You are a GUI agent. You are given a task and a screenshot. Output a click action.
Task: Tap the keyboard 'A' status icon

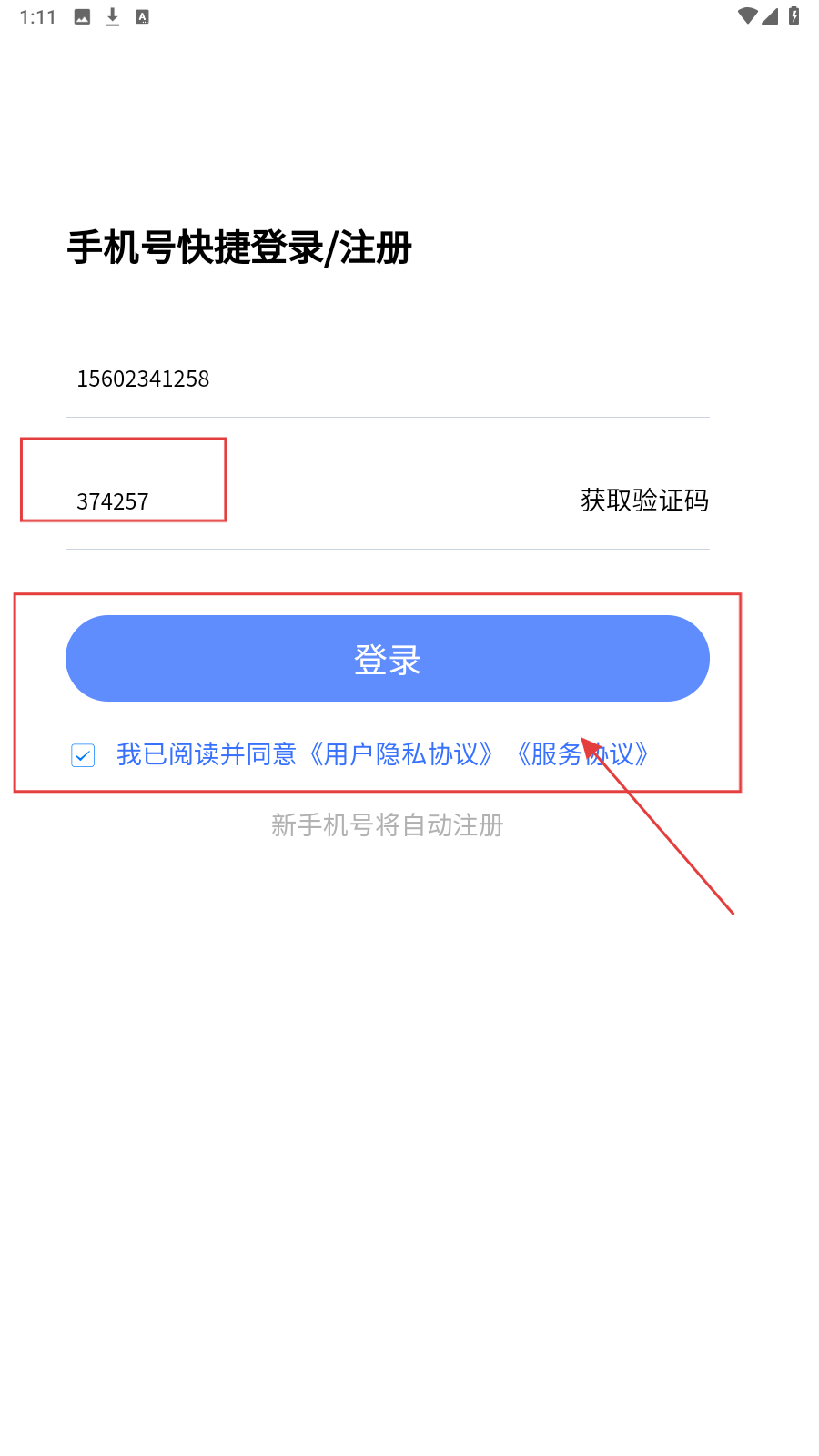point(142,16)
